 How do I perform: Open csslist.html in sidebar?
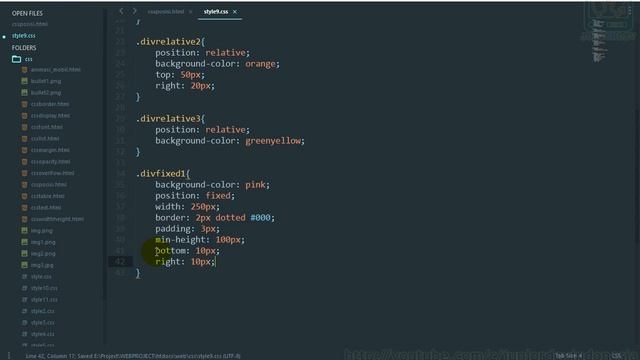pyautogui.click(x=45, y=138)
